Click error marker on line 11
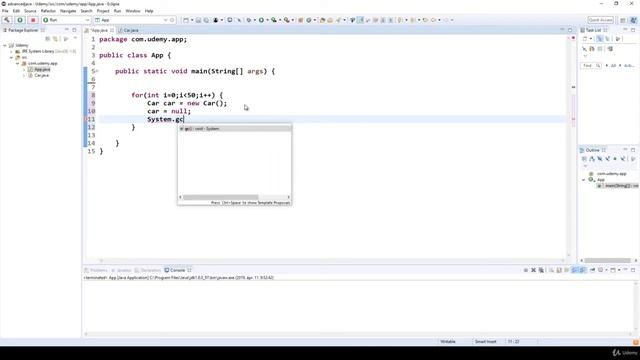Viewport: 640px width, 360px height. 85,119
